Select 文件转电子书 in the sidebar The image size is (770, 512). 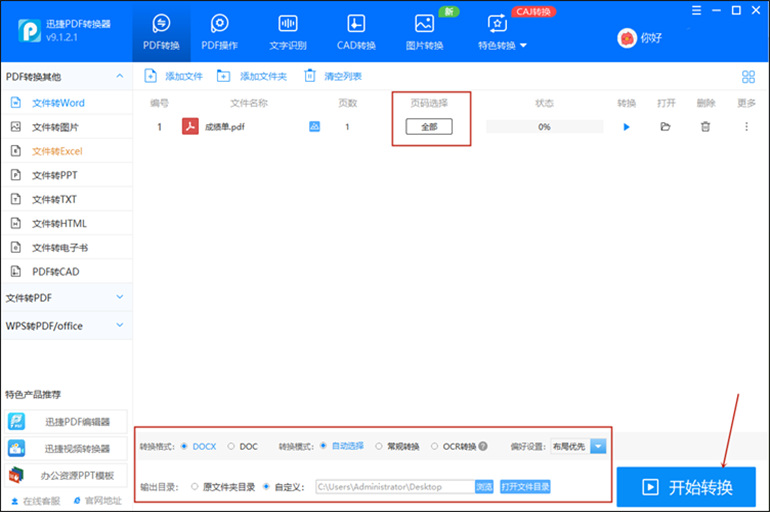click(66, 247)
